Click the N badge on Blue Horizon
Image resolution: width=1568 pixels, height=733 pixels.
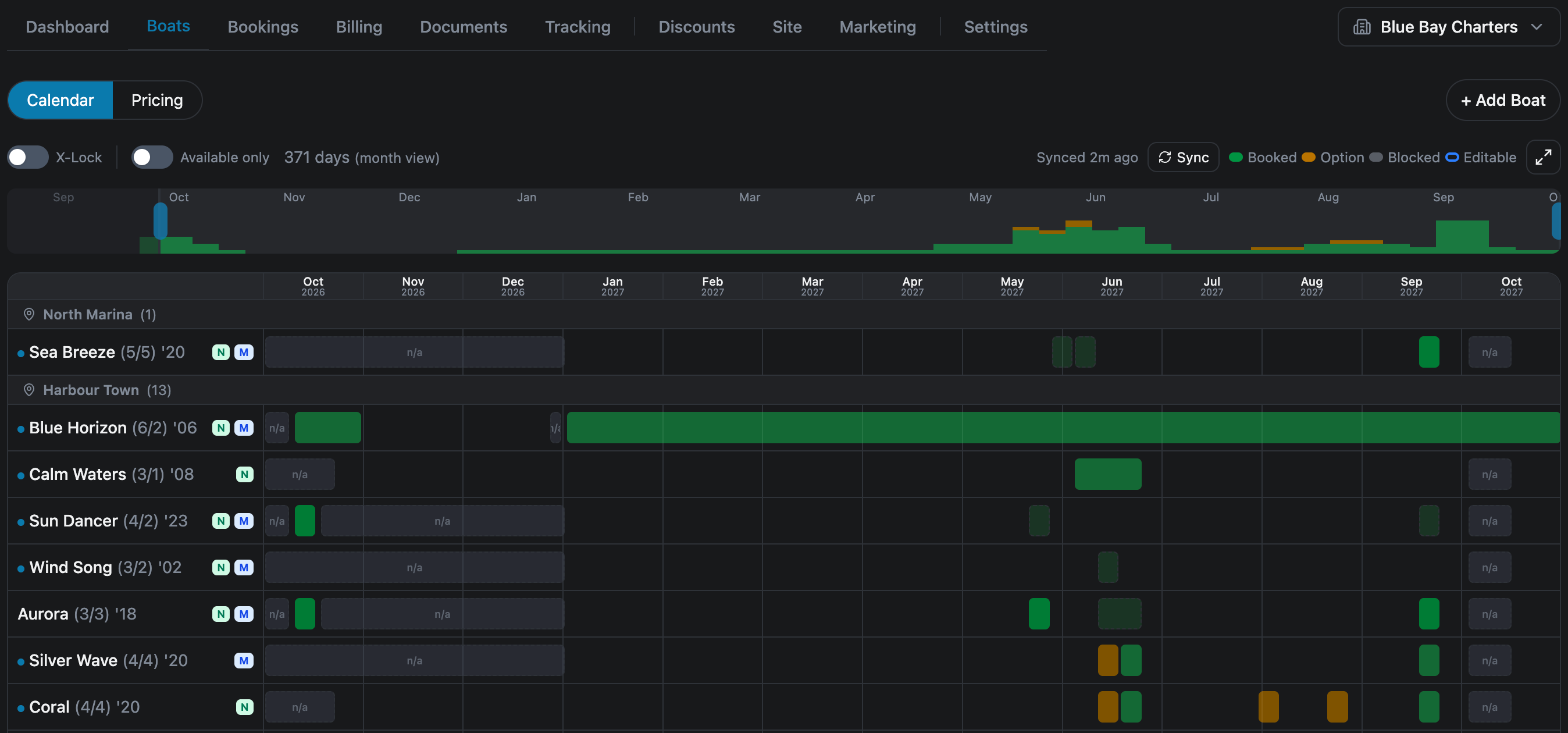pyautogui.click(x=221, y=428)
